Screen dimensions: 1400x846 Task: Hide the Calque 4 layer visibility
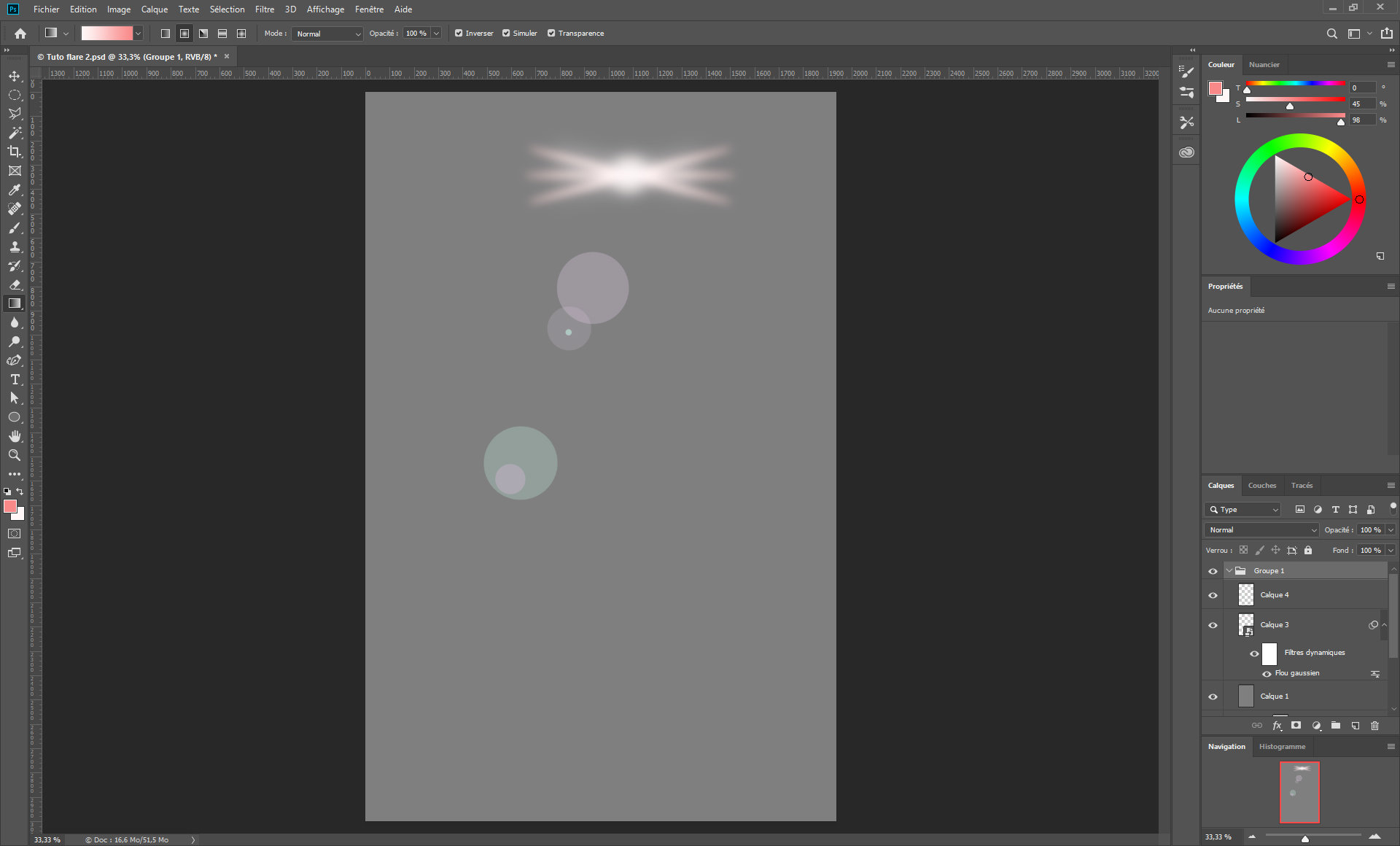click(x=1213, y=595)
